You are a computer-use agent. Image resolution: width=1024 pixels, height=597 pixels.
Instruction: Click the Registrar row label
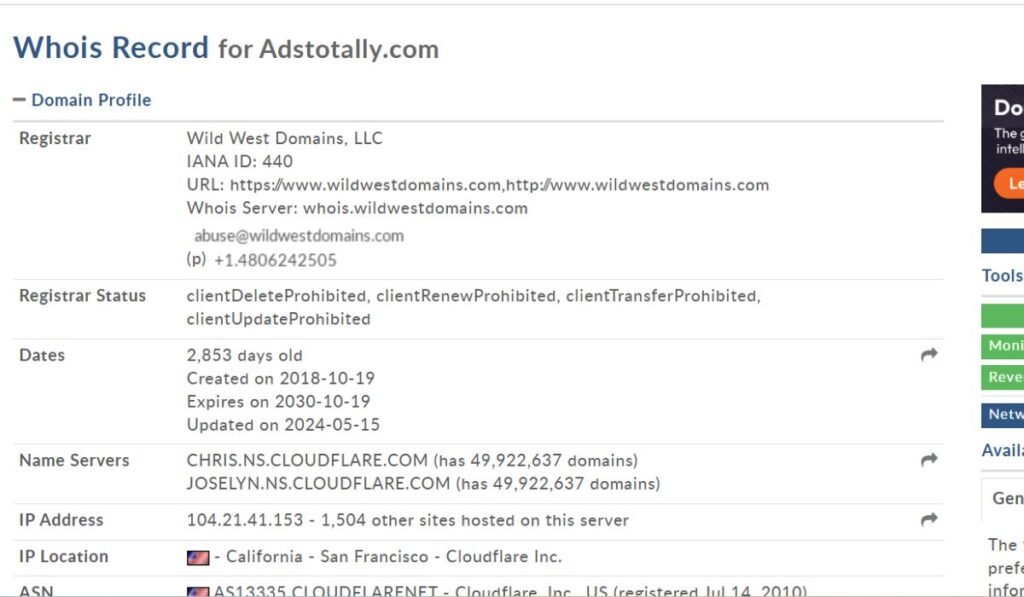55,138
